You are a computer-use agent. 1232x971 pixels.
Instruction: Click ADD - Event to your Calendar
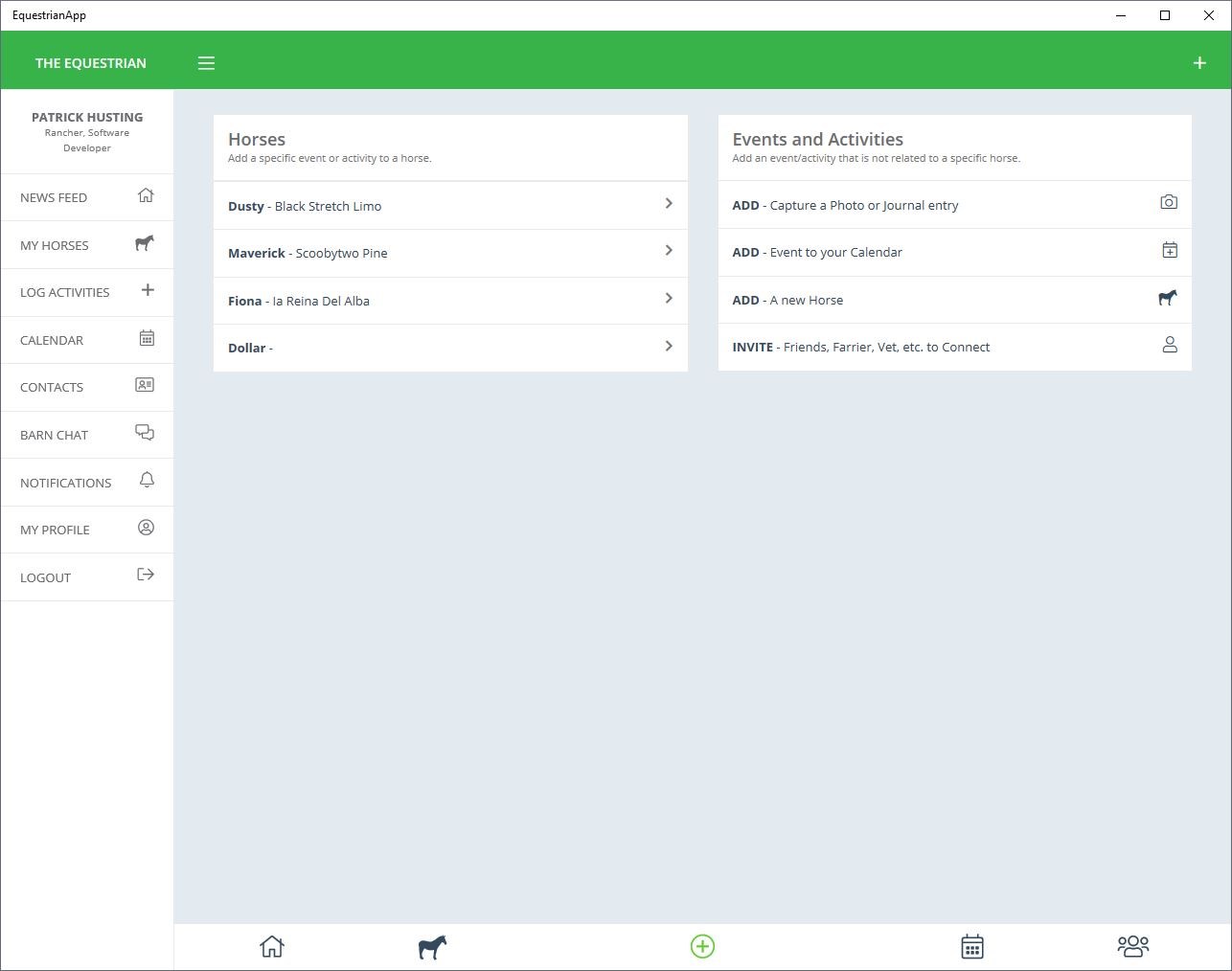955,252
